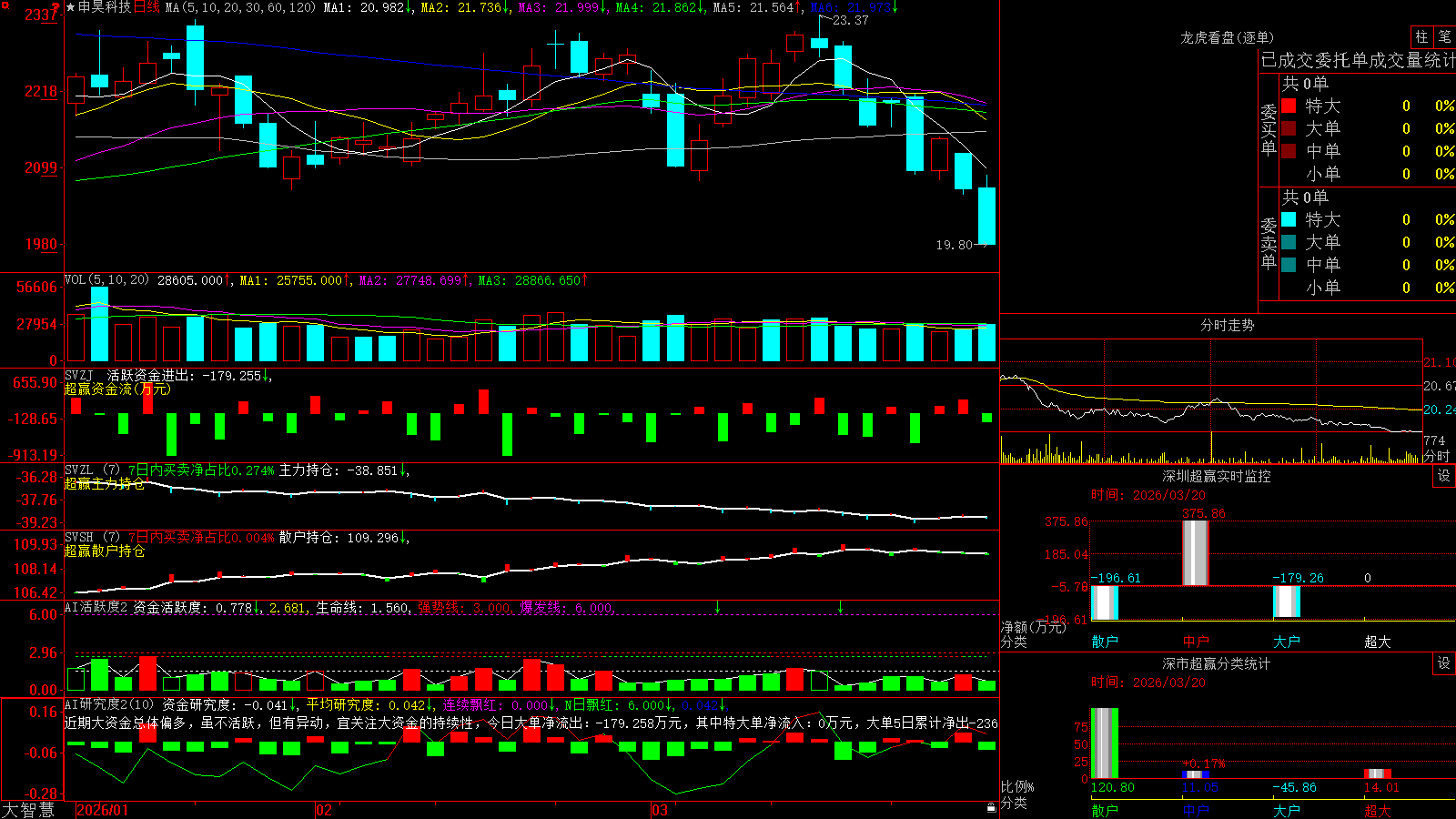
Task: Open the VOL(5,10,20) indicator label
Action: pyautogui.click(x=106, y=280)
